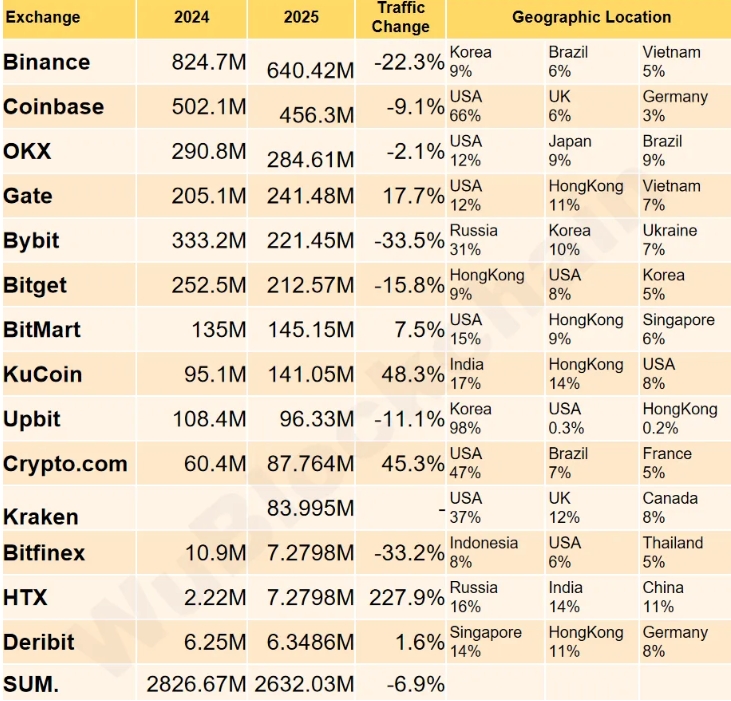Click the 2025 column header
731x701 pixels.
click(x=301, y=18)
